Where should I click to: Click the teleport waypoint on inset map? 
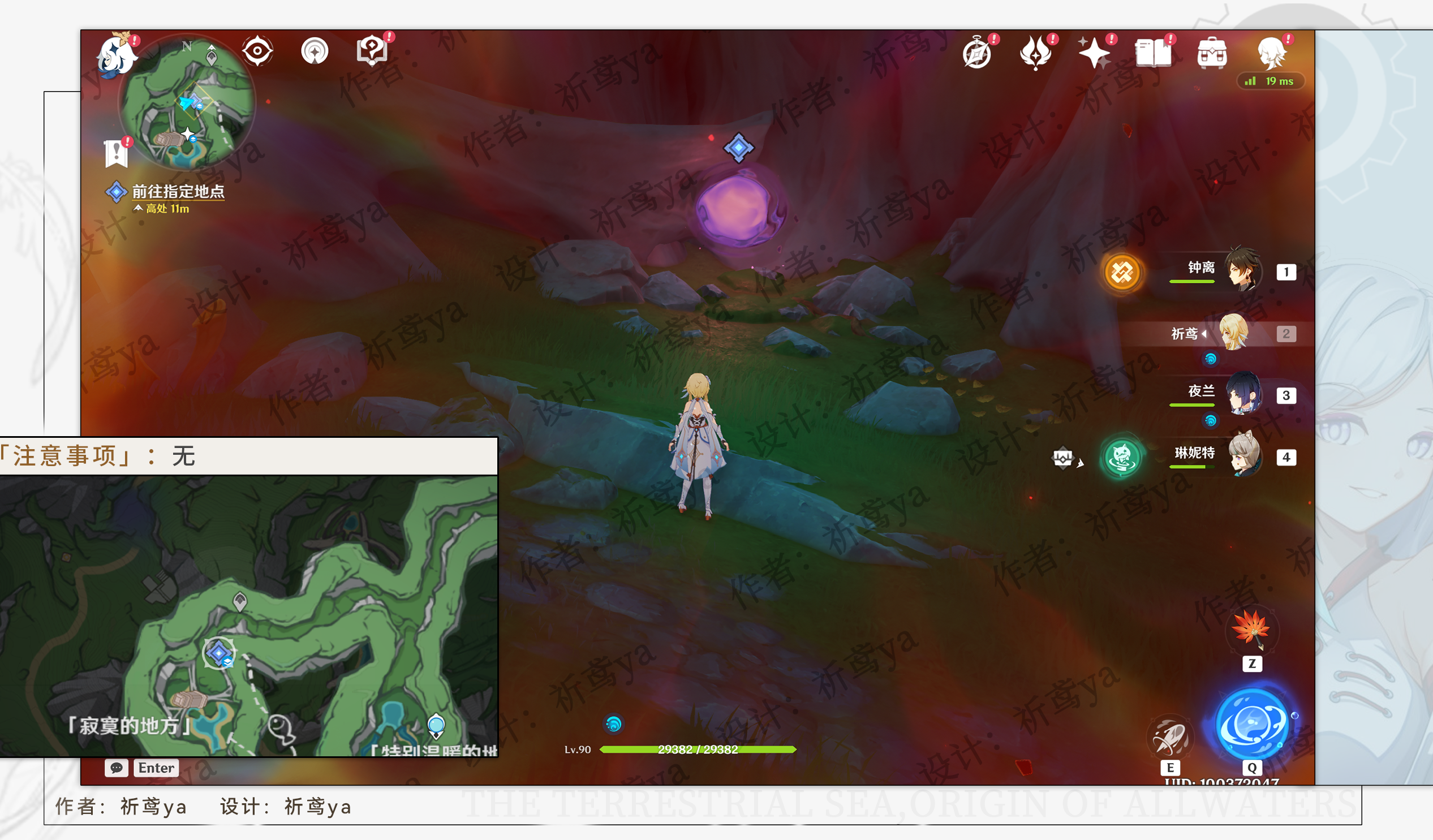tap(240, 601)
